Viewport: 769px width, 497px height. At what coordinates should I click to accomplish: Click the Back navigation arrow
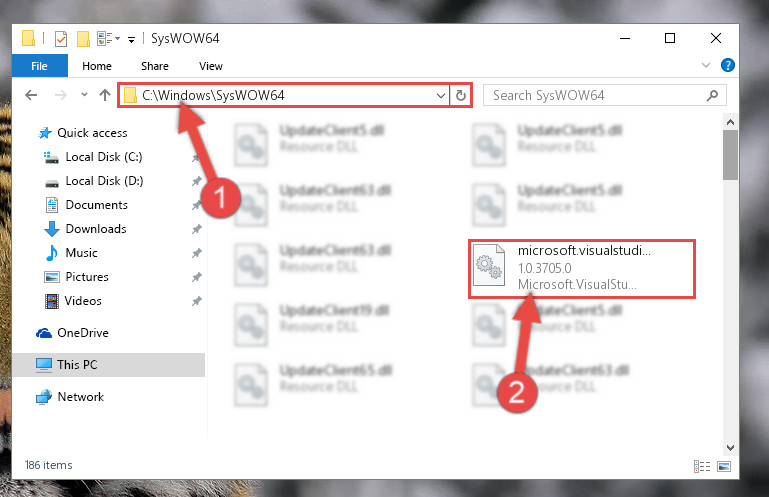(x=31, y=95)
